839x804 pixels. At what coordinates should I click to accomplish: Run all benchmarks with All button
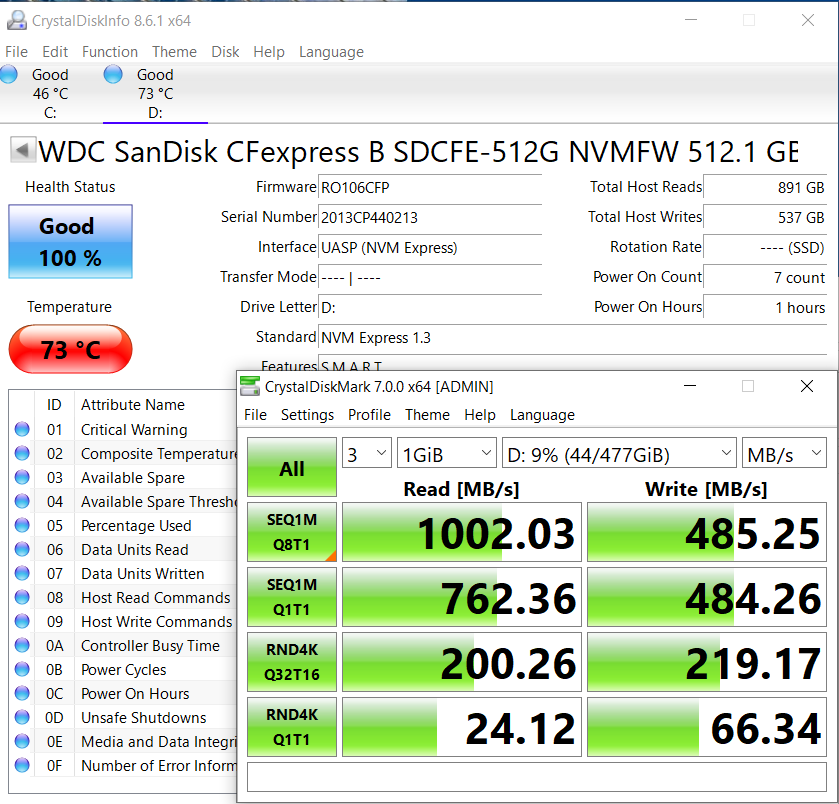click(x=291, y=468)
